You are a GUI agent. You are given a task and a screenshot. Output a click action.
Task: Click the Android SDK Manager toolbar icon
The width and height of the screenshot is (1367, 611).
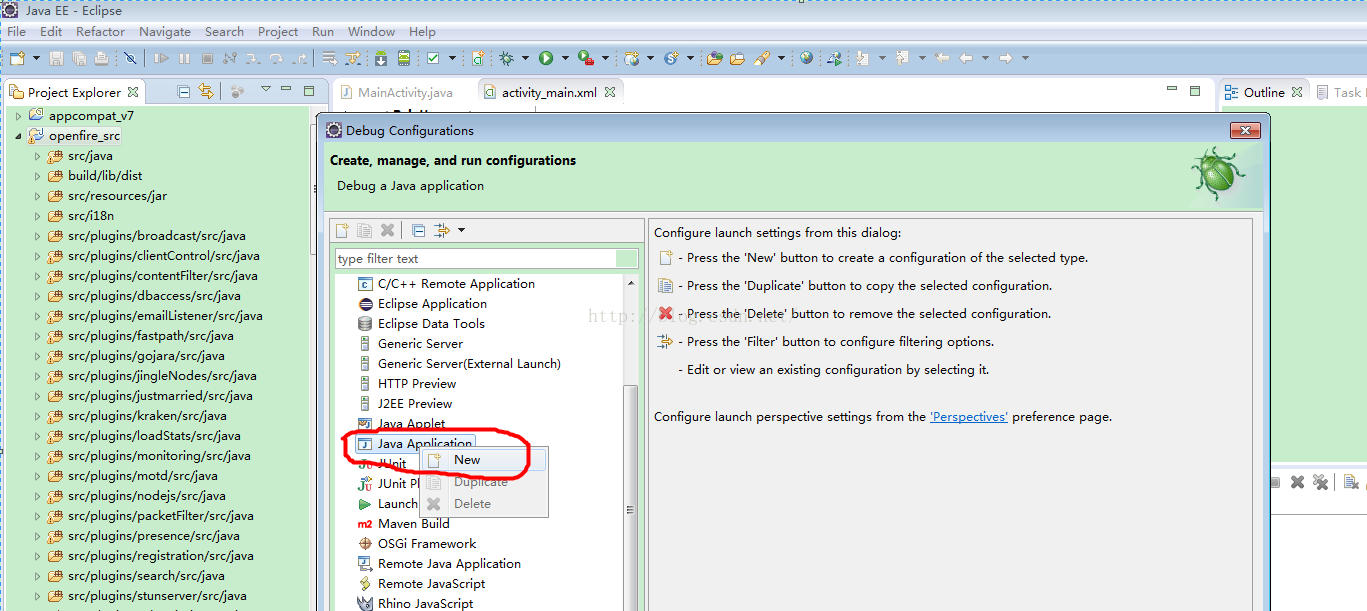(x=381, y=59)
